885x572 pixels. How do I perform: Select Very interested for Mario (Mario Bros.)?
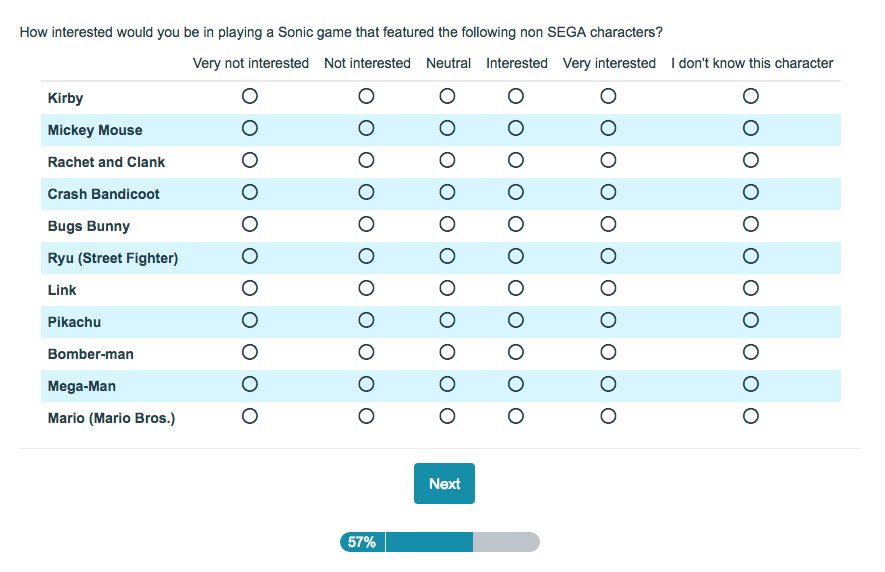608,416
